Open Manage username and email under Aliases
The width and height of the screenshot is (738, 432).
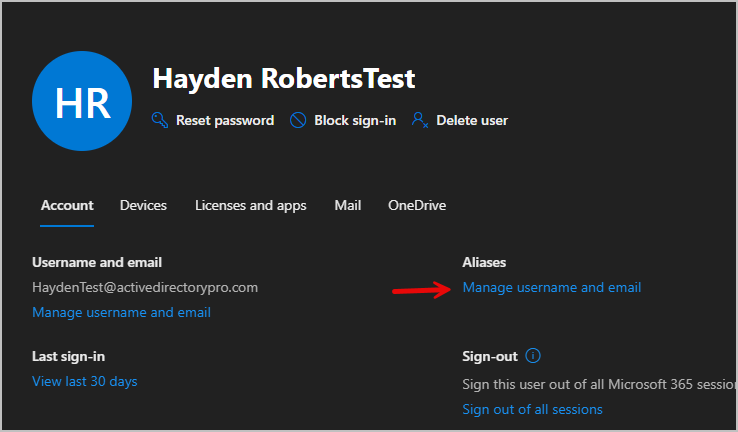click(551, 288)
